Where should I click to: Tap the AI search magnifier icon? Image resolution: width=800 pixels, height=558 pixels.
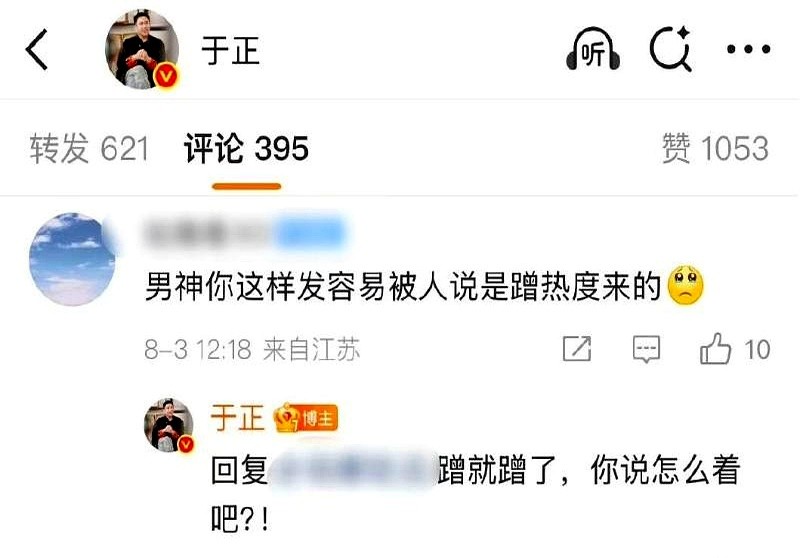(x=671, y=48)
